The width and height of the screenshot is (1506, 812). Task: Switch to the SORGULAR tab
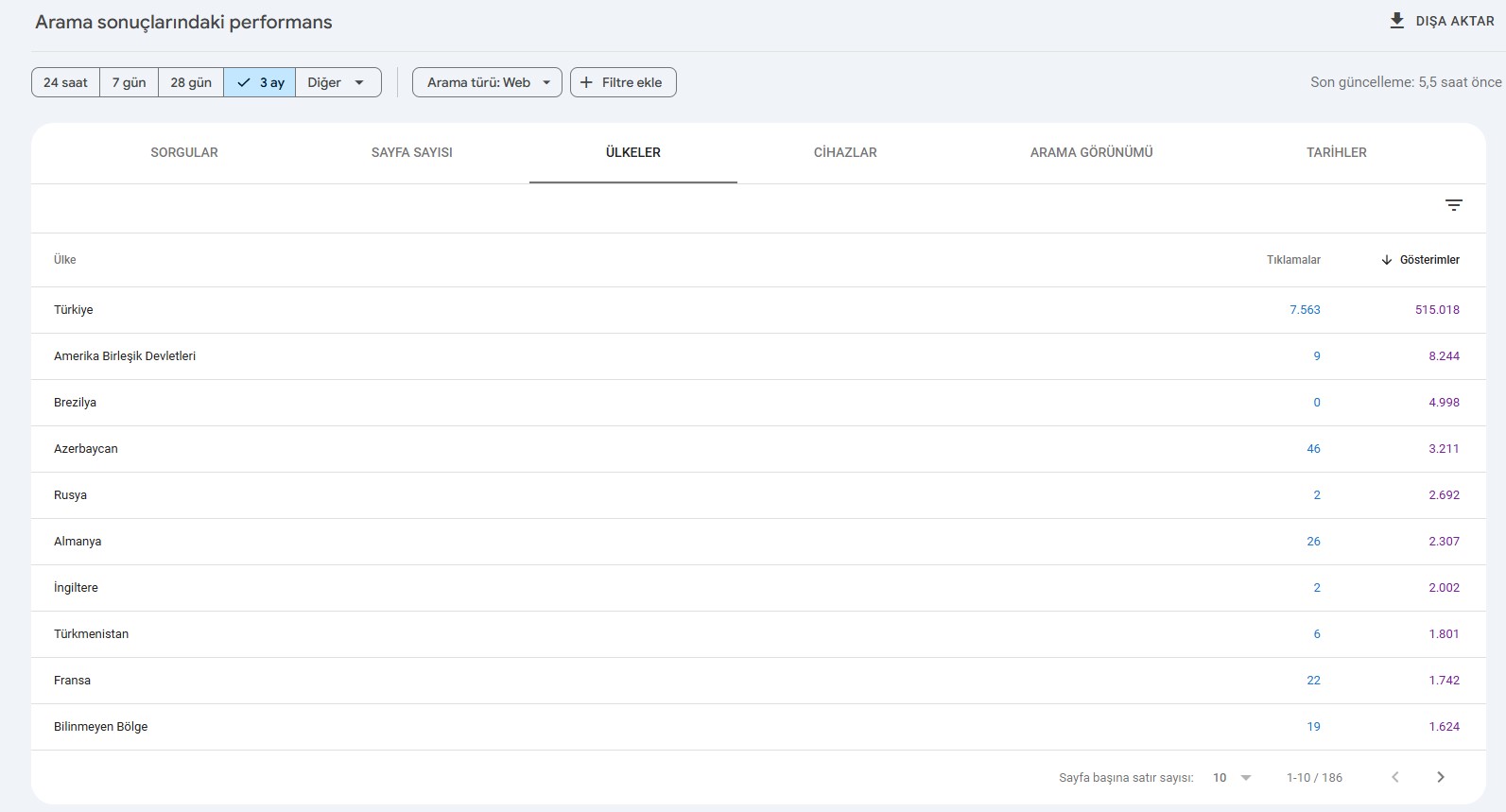coord(184,152)
